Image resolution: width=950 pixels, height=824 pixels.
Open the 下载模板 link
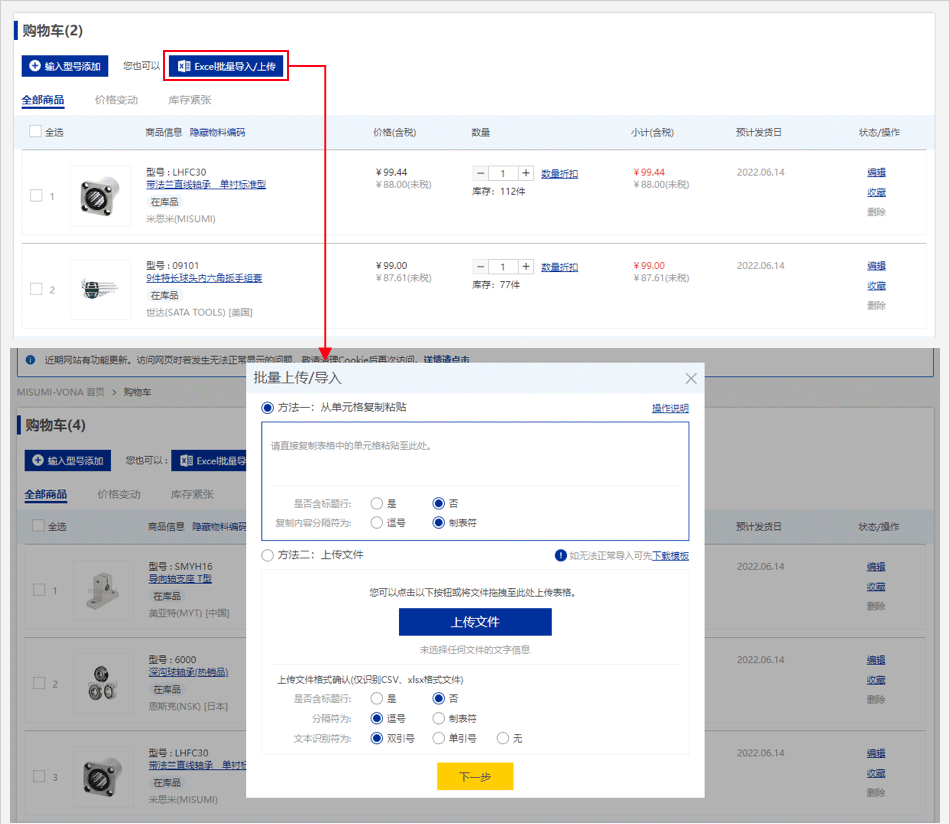click(x=670, y=556)
